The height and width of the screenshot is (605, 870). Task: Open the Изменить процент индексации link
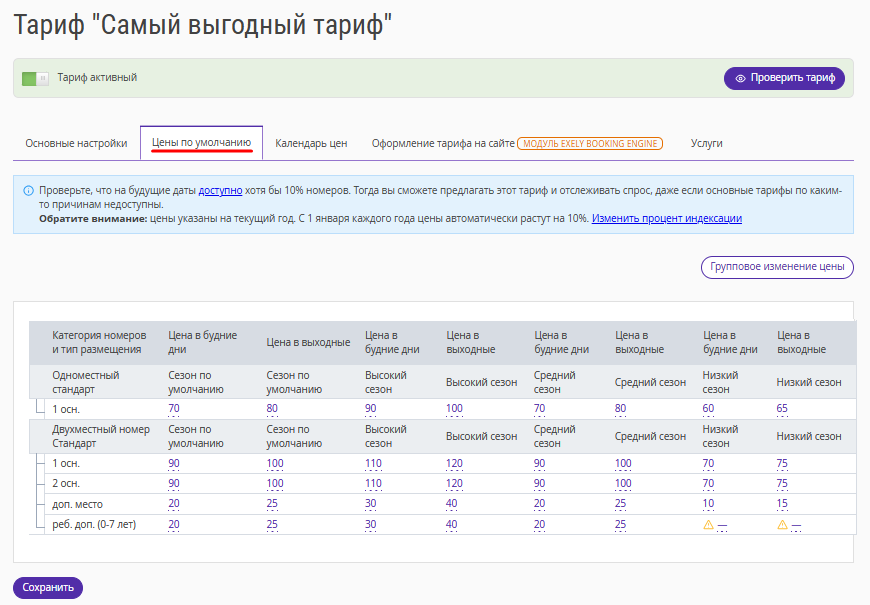point(666,218)
